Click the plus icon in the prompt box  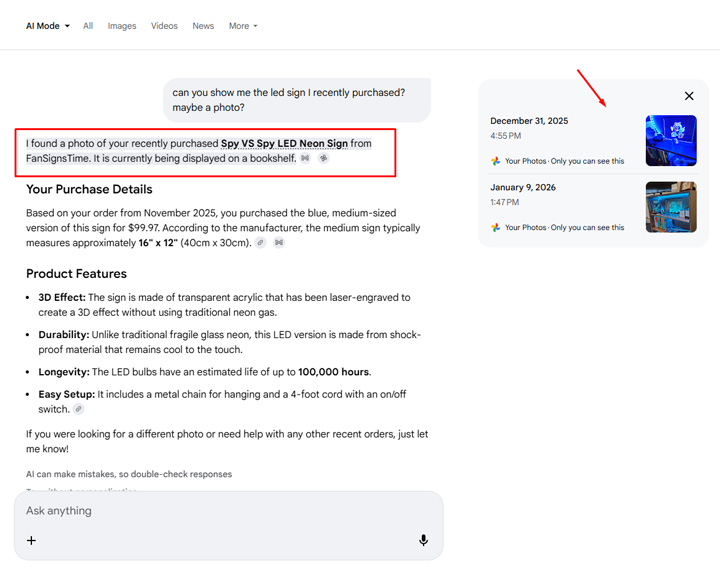(31, 540)
